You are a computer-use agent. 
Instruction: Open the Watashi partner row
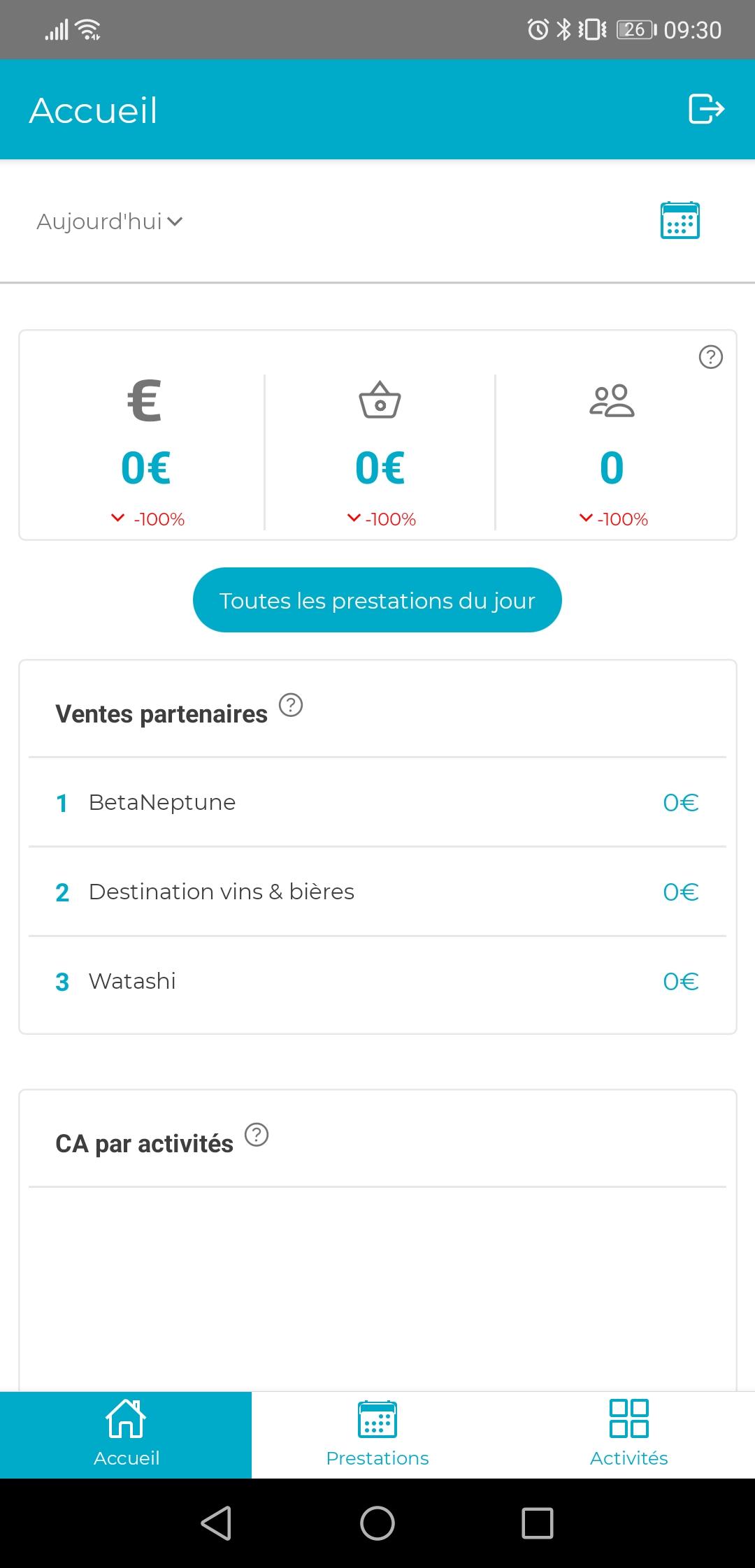pyautogui.click(x=377, y=981)
